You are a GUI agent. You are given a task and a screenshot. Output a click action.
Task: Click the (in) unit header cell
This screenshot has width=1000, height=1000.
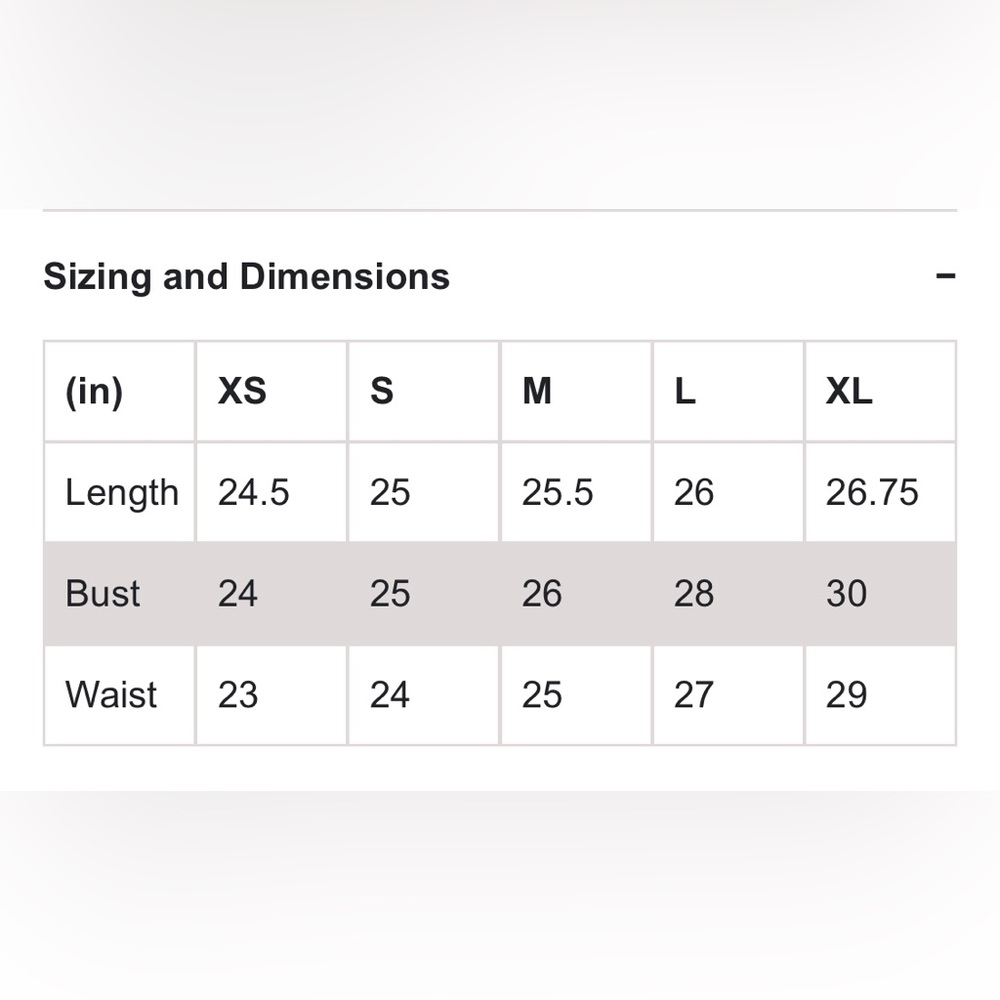pyautogui.click(x=94, y=392)
